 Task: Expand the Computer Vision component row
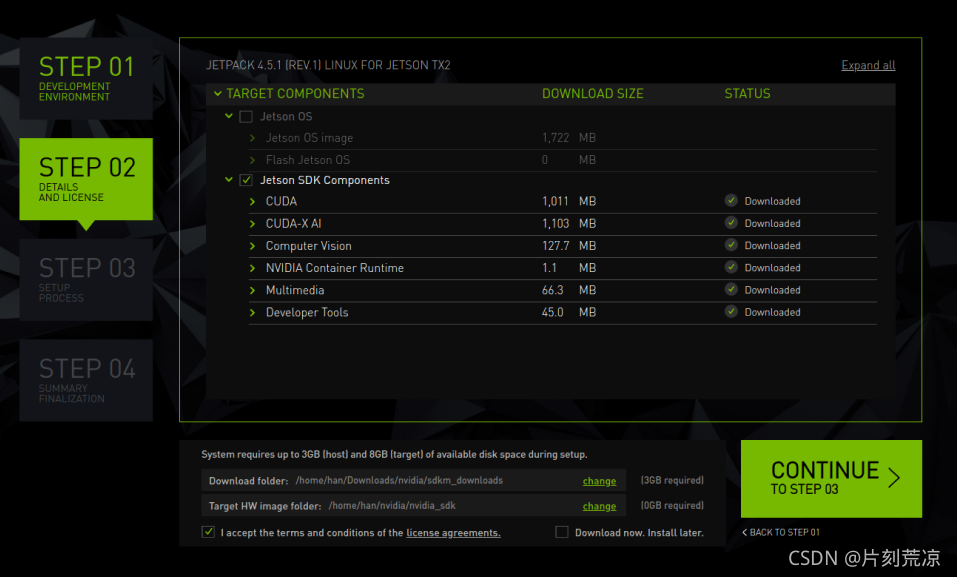coord(252,246)
